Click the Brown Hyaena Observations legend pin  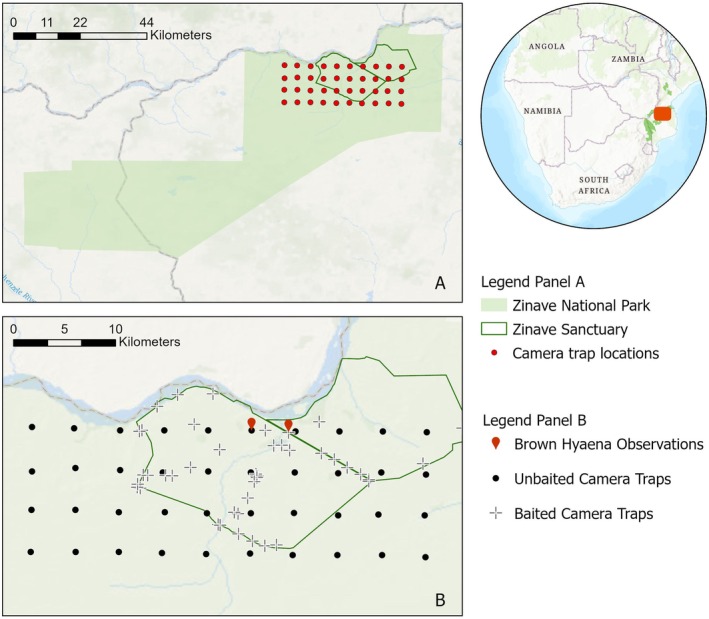coord(496,443)
